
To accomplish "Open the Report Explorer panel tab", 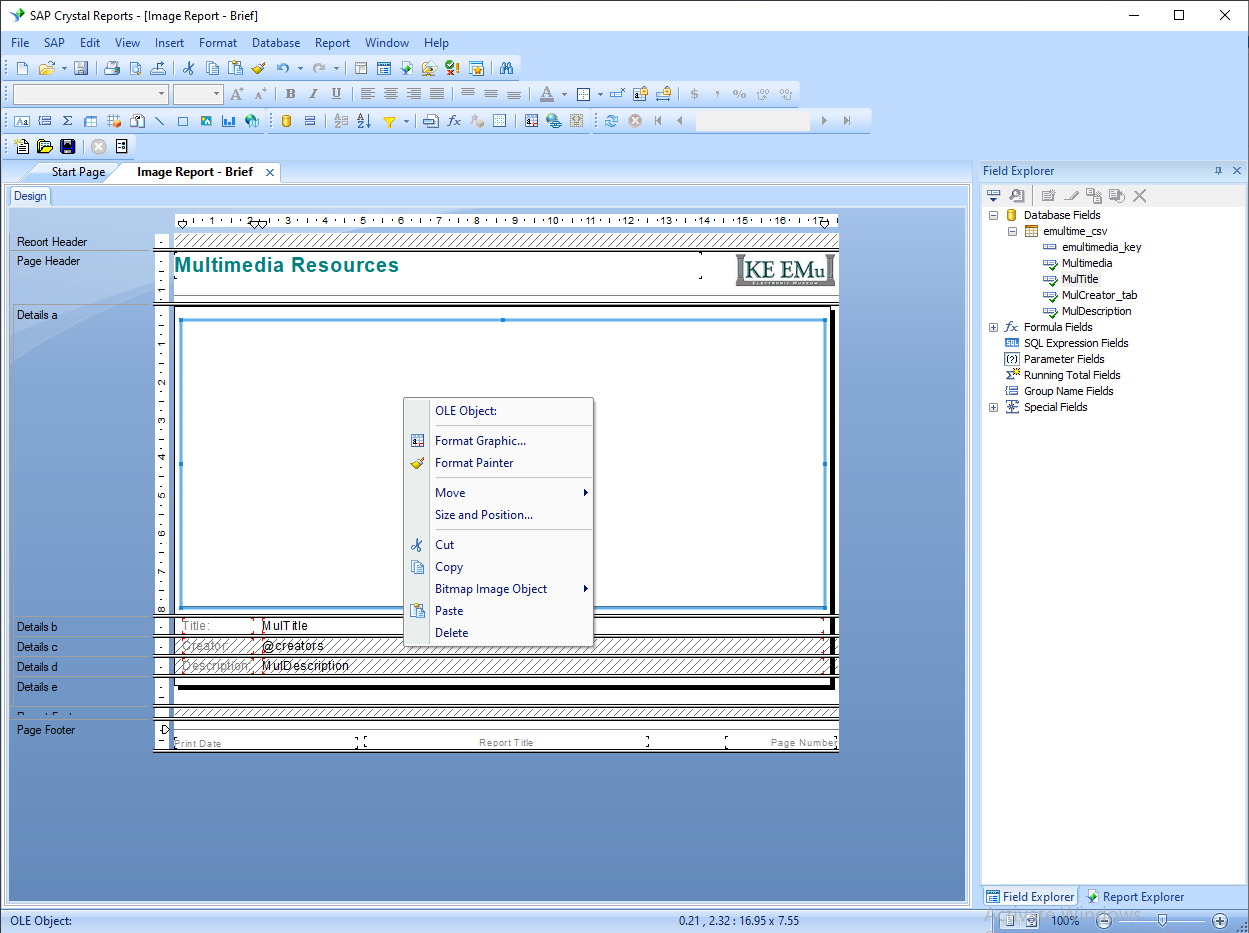I will point(1136,897).
